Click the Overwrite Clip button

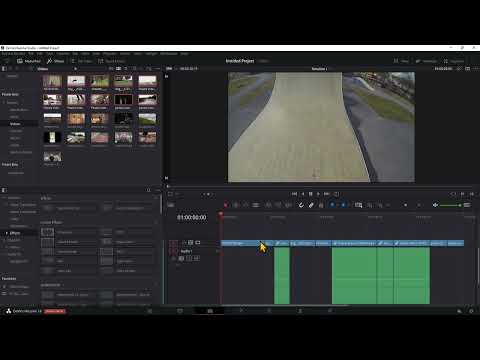tap(278, 205)
